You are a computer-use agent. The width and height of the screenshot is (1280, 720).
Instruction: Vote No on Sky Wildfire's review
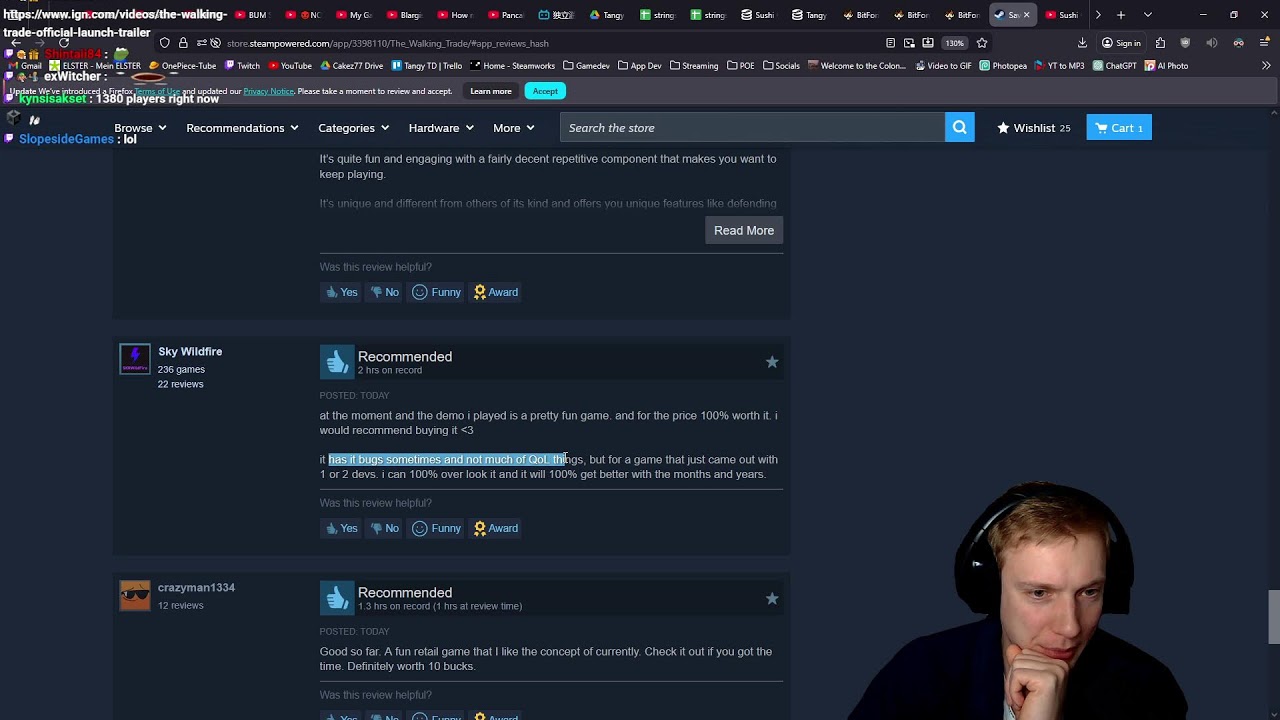(x=385, y=528)
